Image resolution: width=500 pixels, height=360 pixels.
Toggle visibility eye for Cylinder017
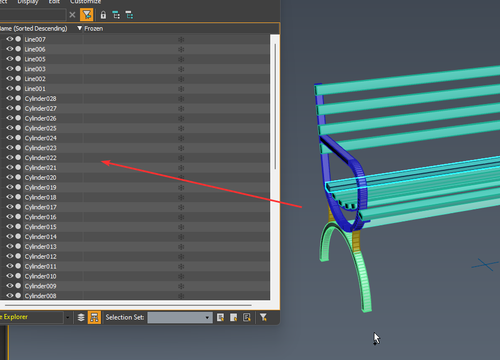[10, 207]
